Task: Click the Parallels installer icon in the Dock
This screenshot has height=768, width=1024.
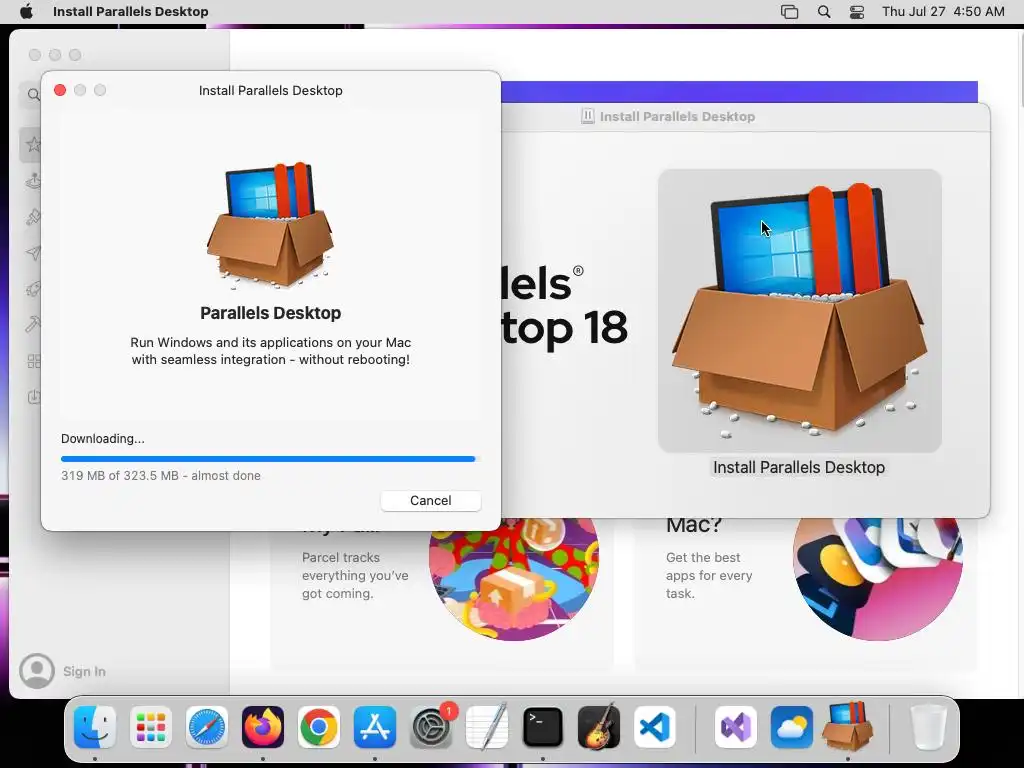Action: [x=848, y=726]
